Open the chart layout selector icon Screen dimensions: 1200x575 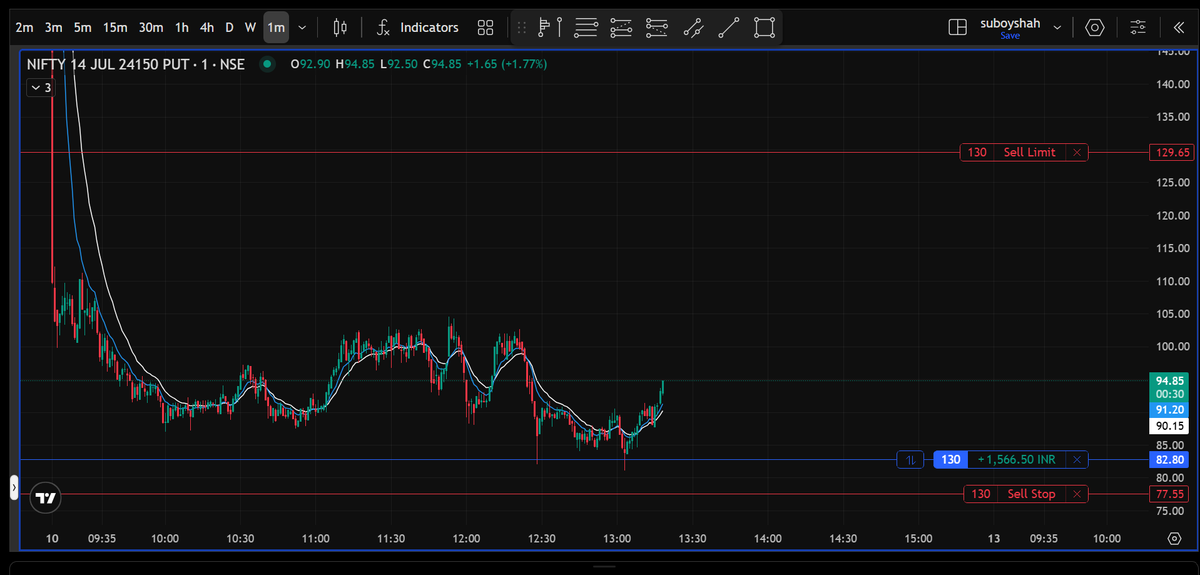pyautogui.click(x=957, y=27)
